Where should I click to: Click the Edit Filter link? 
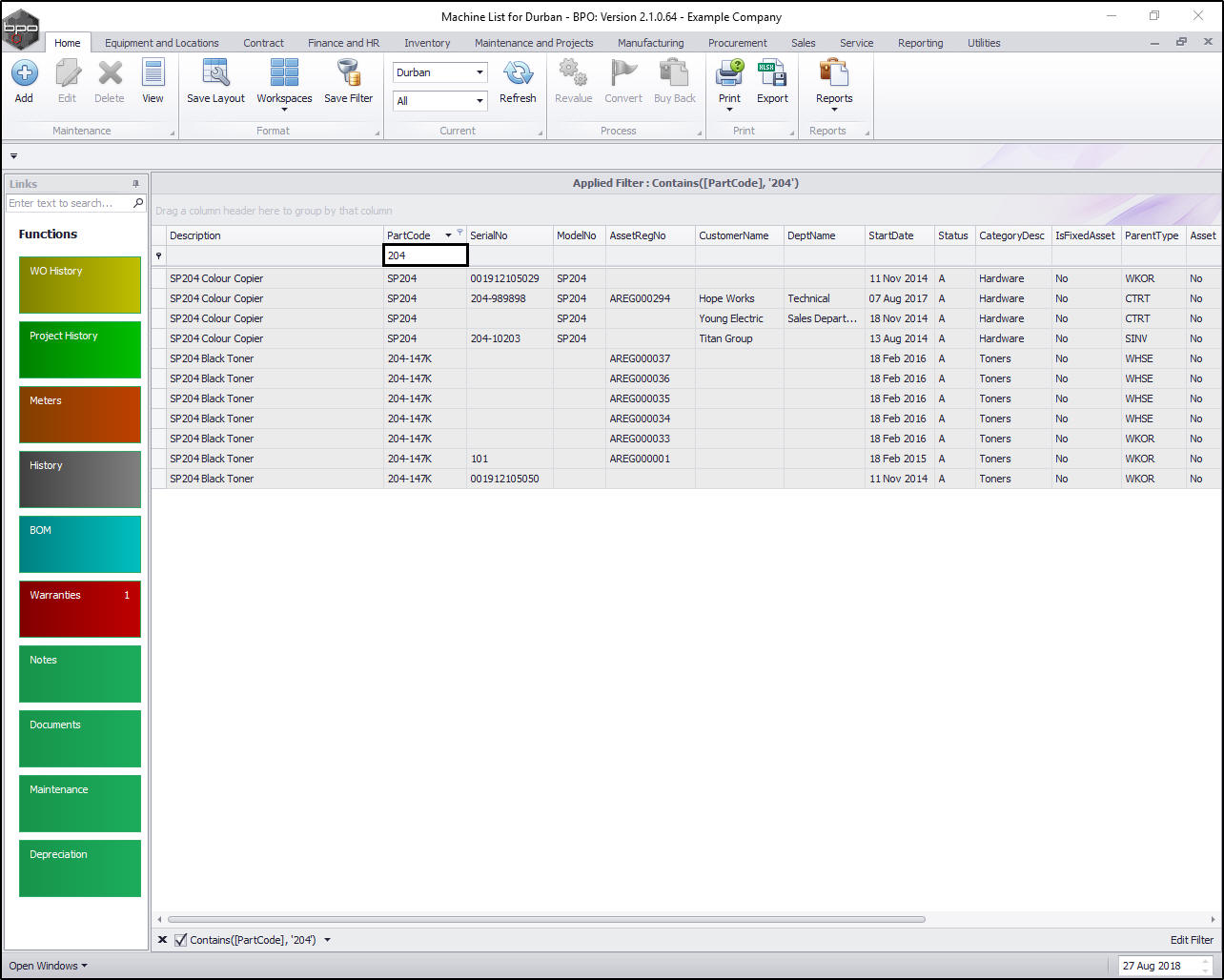(x=1192, y=940)
